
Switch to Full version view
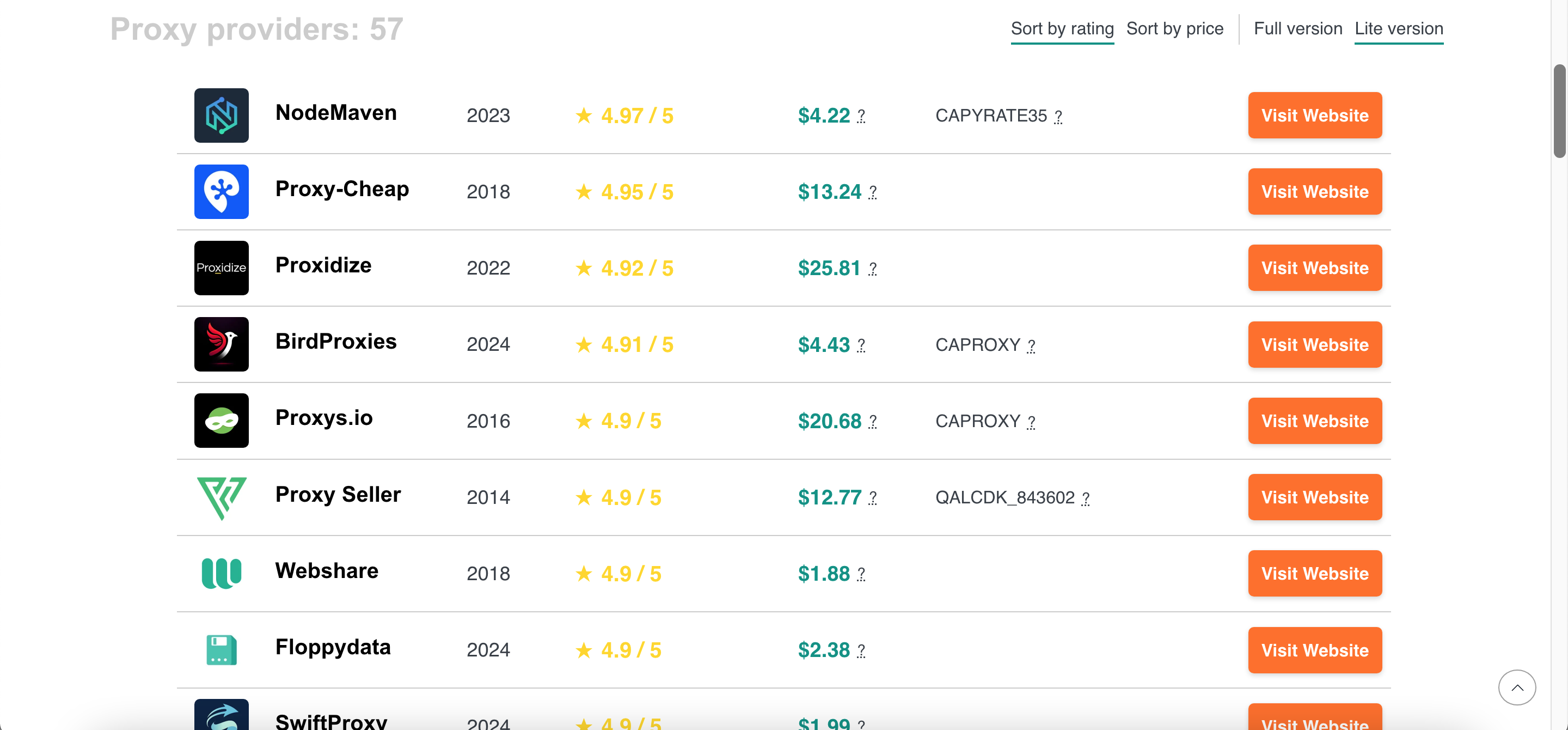1297,29
